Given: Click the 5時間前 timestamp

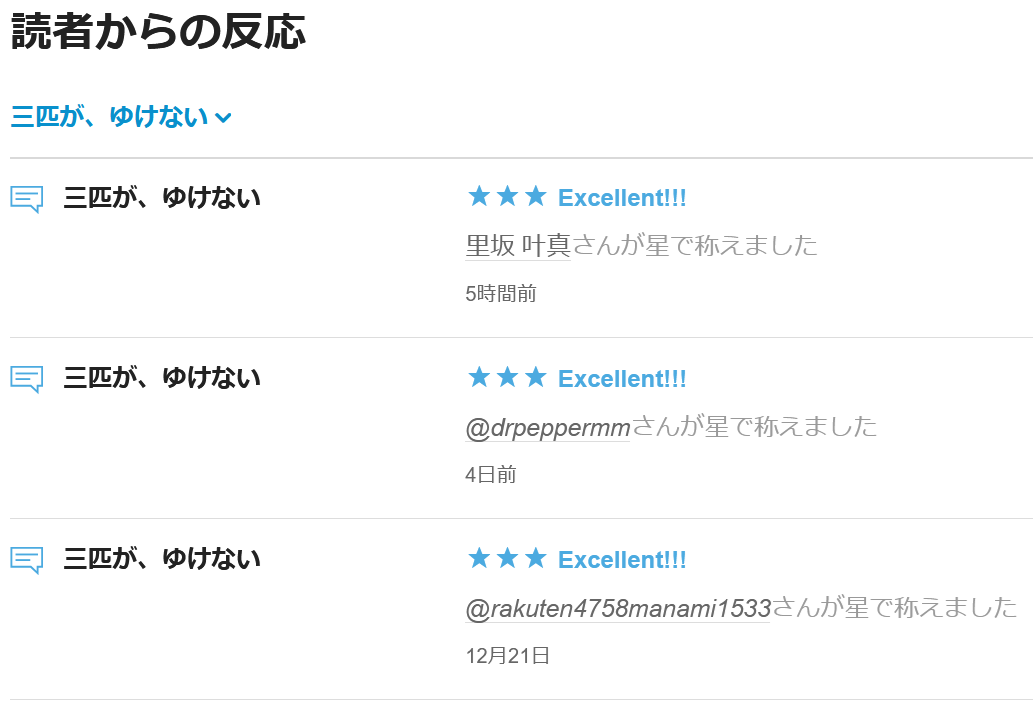Looking at the screenshot, I should coord(501,294).
